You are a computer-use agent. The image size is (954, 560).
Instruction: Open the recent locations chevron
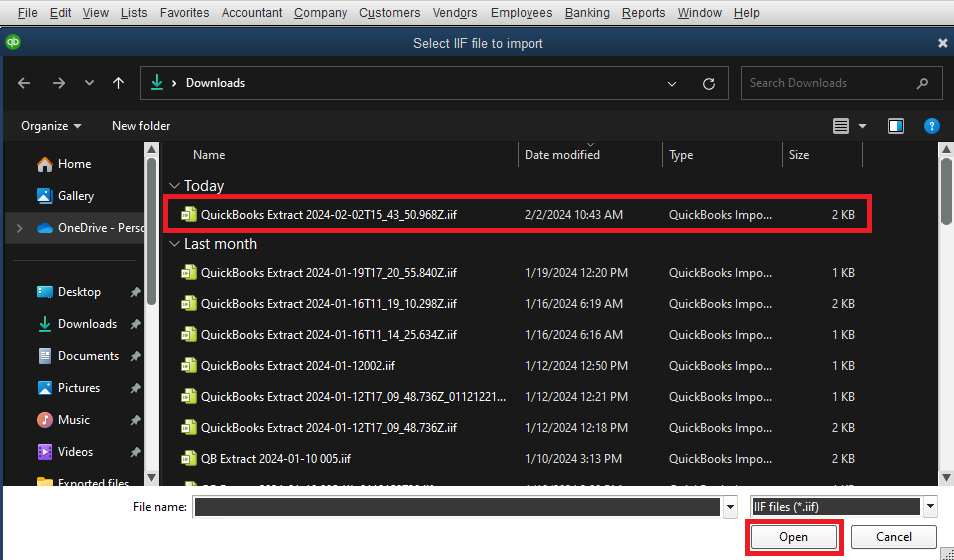pyautogui.click(x=89, y=83)
